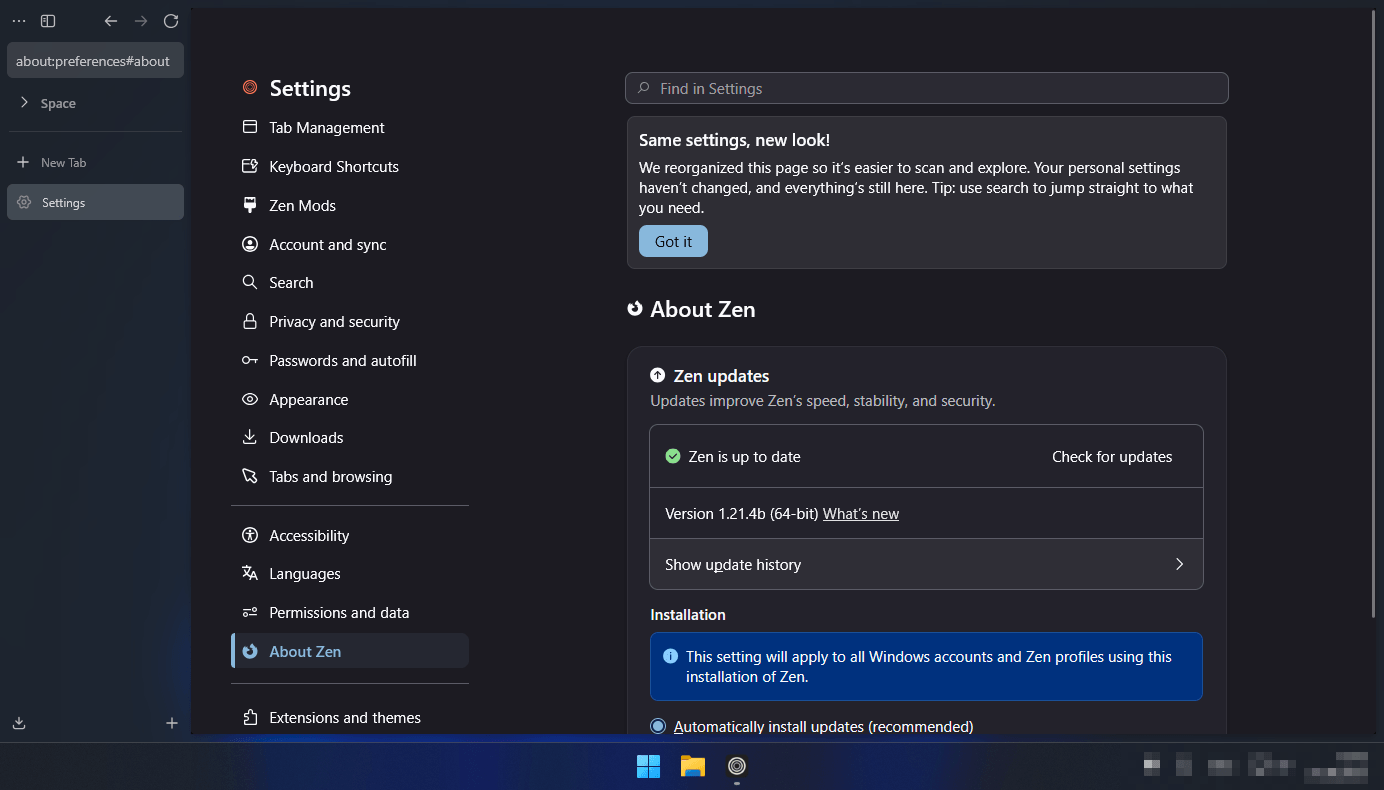
Task: Open Appearance settings section
Action: point(350,399)
